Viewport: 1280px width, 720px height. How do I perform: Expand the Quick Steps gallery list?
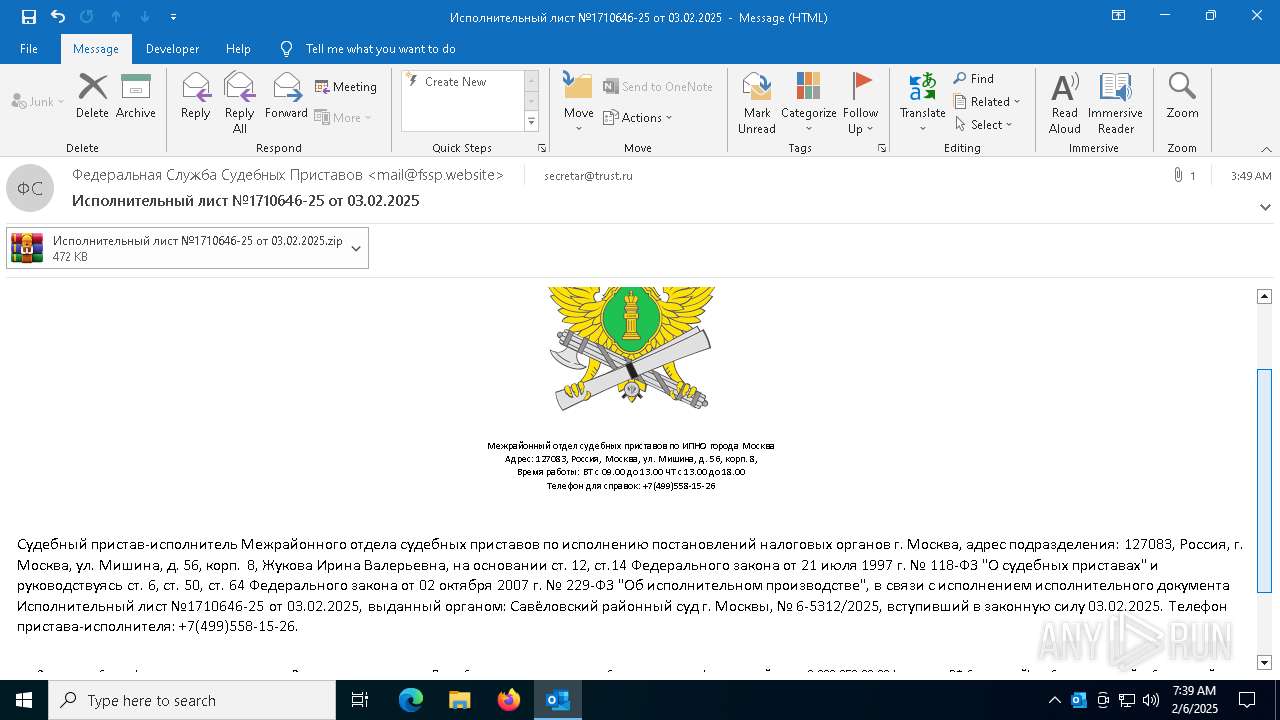531,122
